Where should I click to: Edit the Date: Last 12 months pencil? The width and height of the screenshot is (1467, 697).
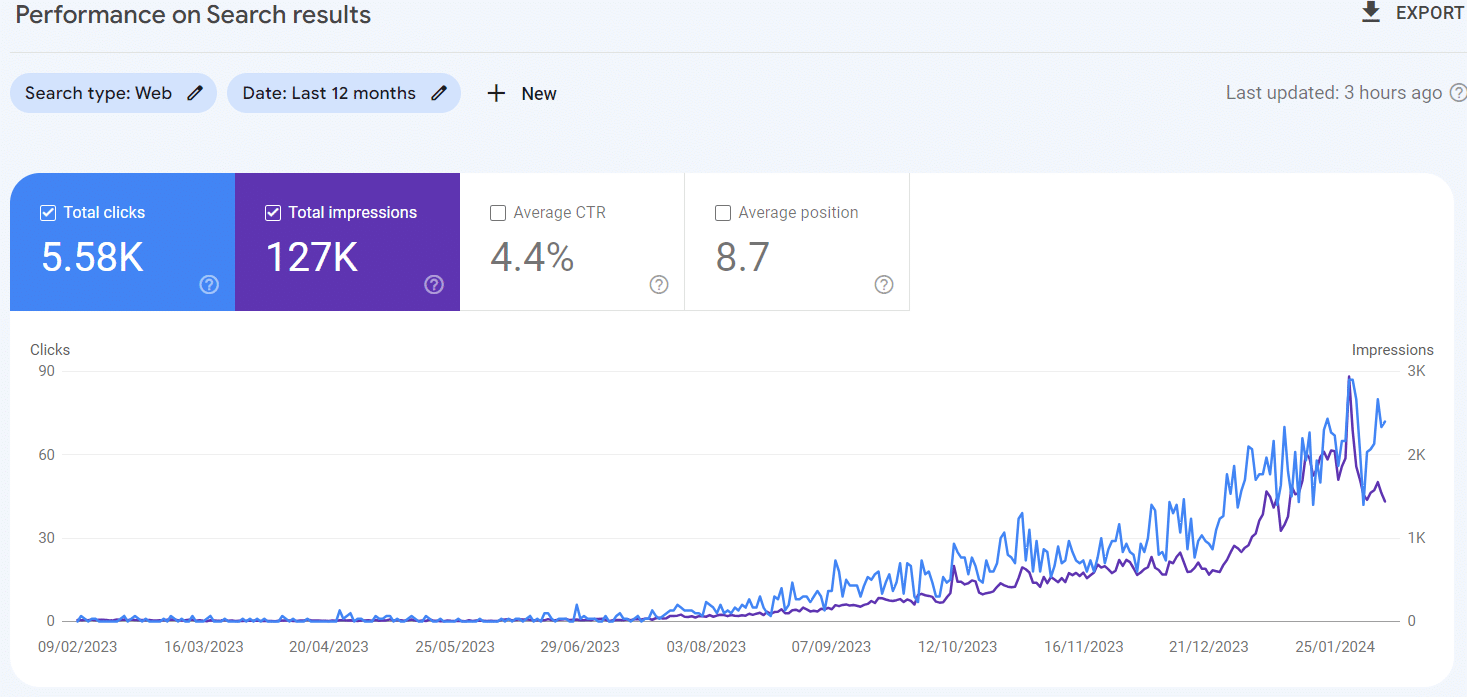[439, 93]
